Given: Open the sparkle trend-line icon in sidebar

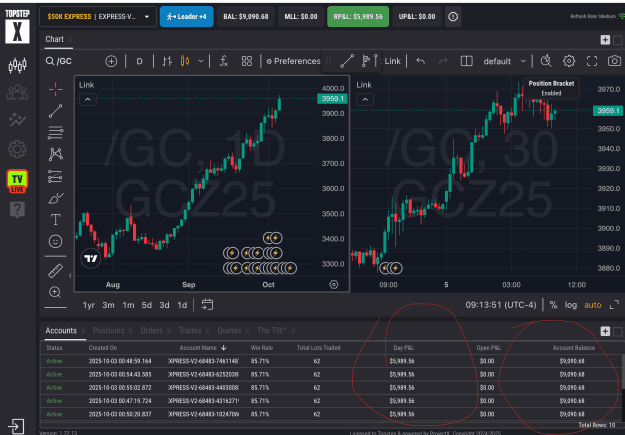Looking at the screenshot, I should (x=17, y=120).
